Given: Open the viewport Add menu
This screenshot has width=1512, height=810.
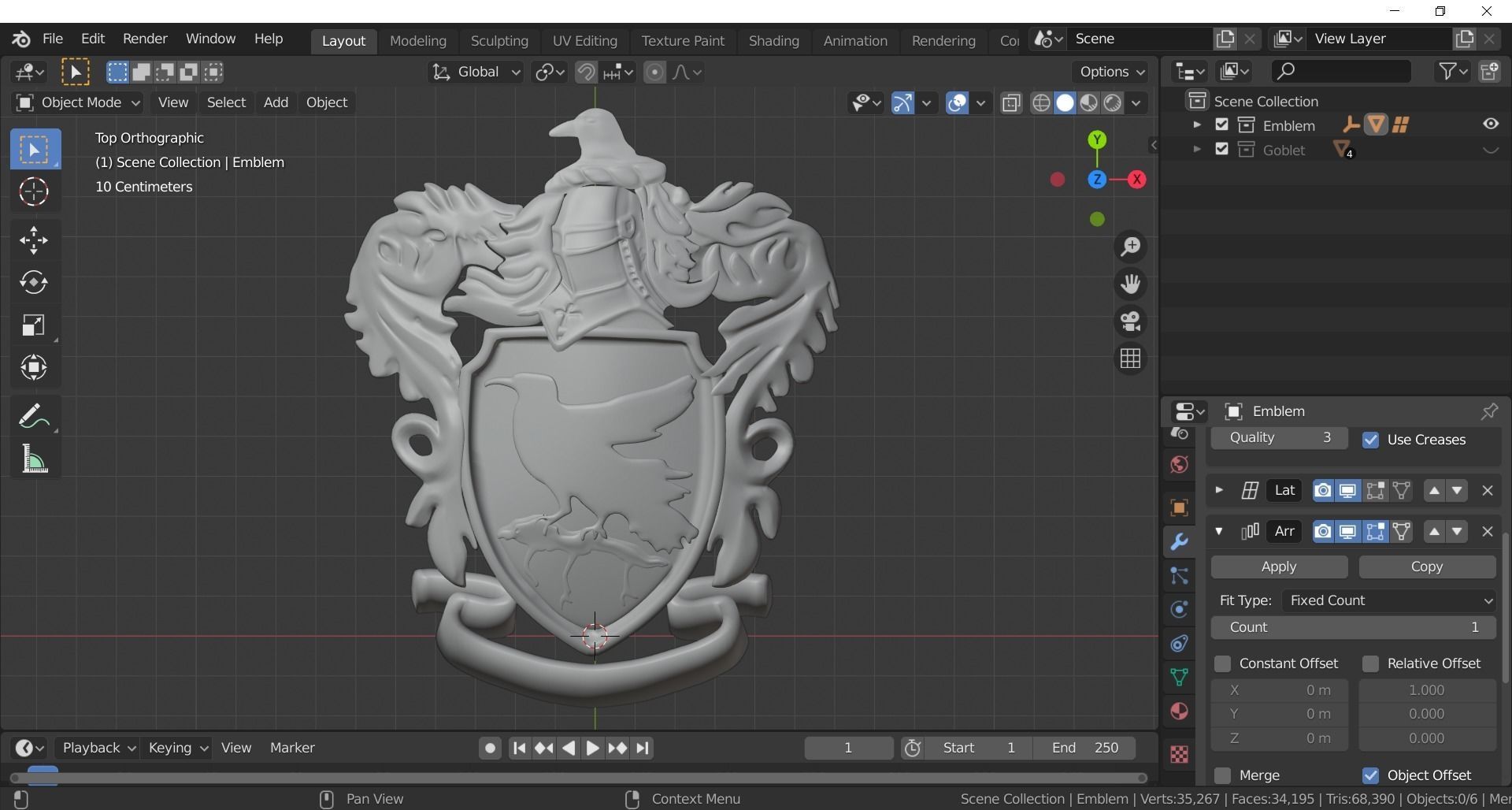Looking at the screenshot, I should [276, 102].
